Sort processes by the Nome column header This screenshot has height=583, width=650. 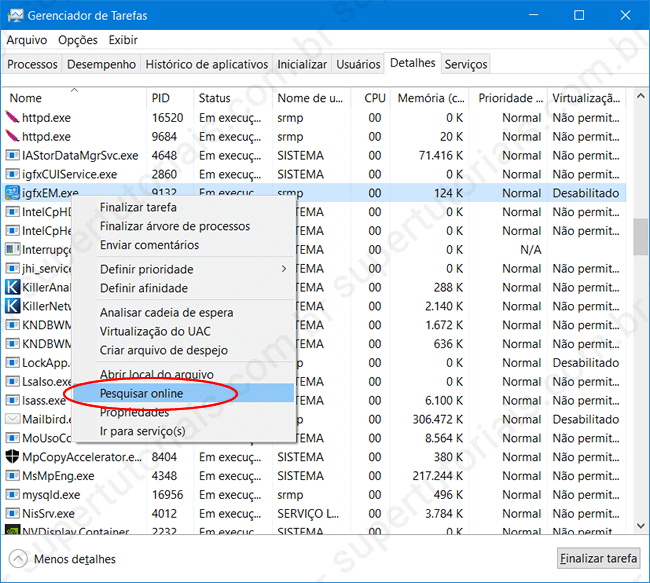[x=26, y=98]
